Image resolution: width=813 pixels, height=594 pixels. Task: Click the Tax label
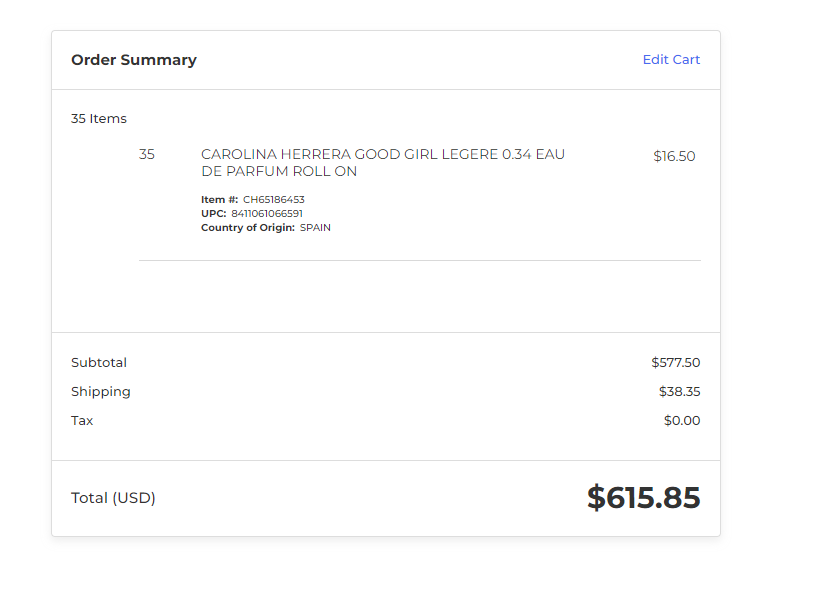(82, 420)
